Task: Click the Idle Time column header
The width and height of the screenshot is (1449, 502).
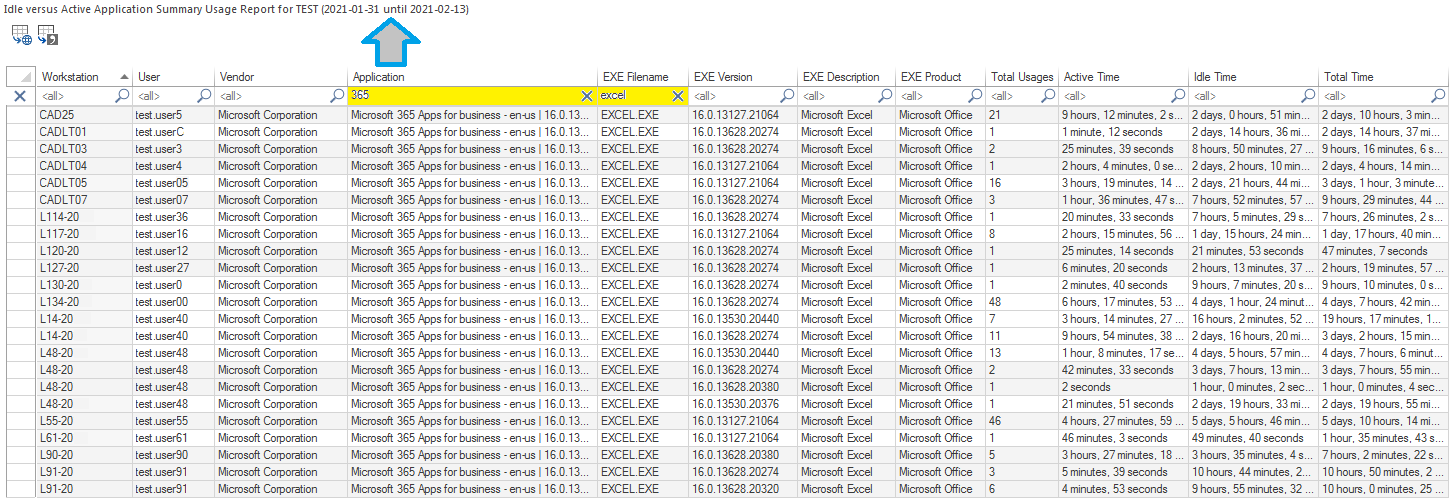Action: coord(1215,77)
